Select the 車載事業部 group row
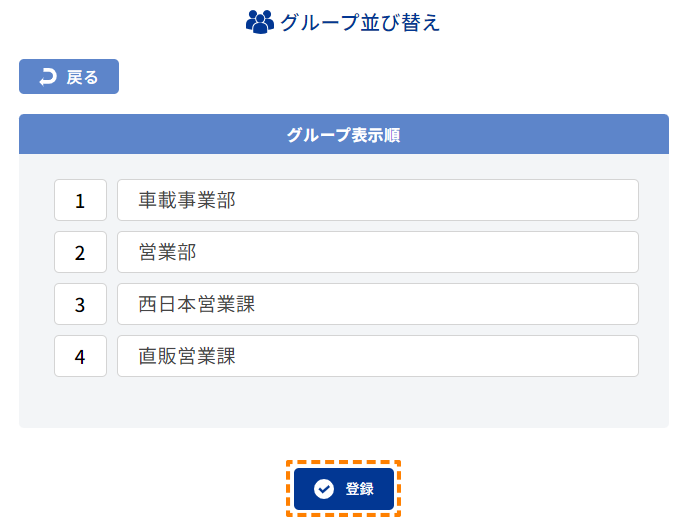Screen dimensions: 686x525 click(378, 200)
